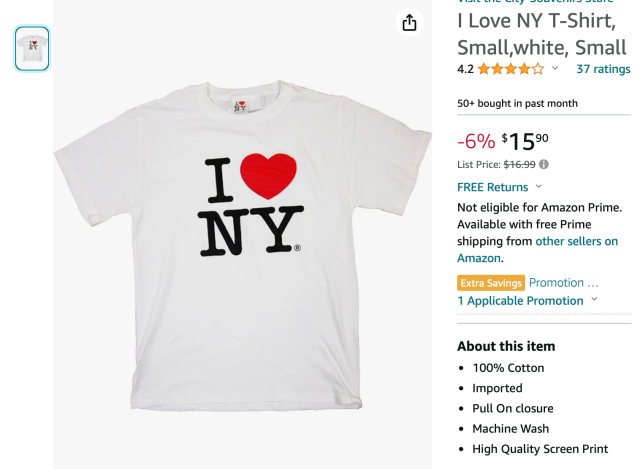
Task: Click the 4.2 rating number
Action: (465, 69)
